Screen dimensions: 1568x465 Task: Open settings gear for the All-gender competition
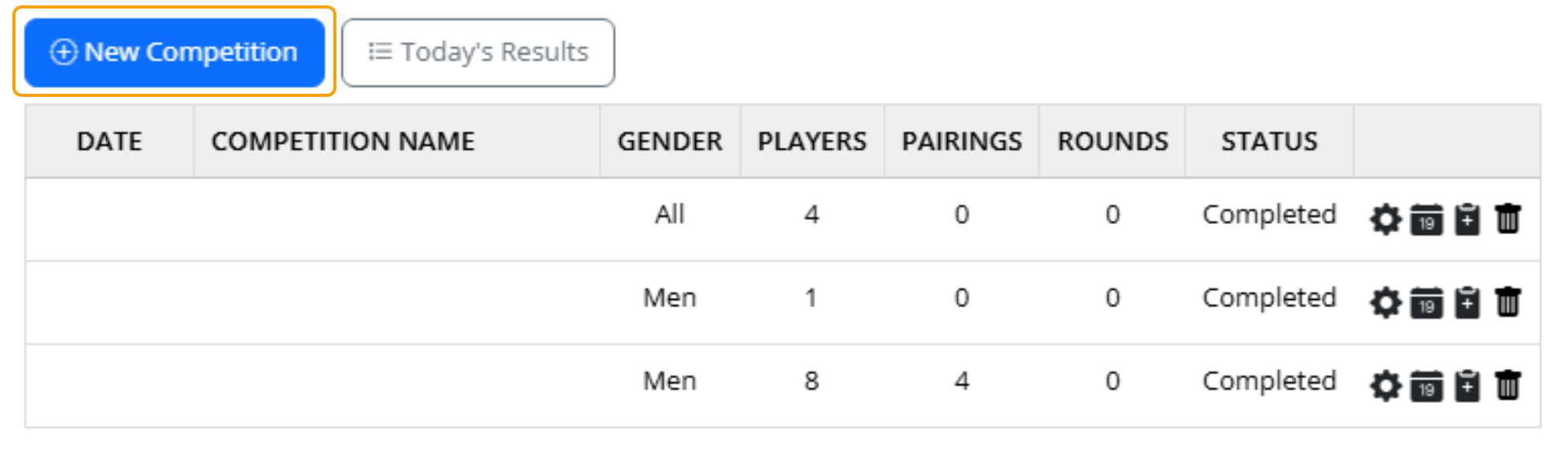coord(1385,219)
